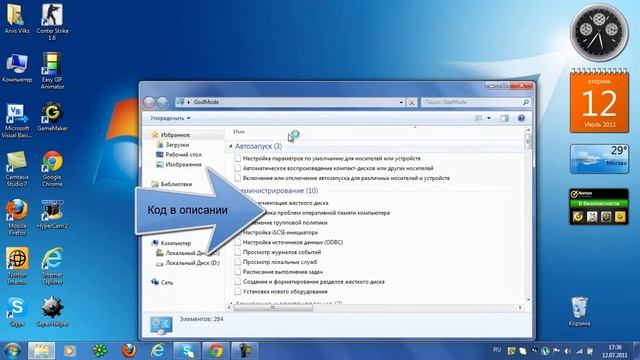Click GodMode in the address bar
640x360 pixels.
(x=206, y=102)
